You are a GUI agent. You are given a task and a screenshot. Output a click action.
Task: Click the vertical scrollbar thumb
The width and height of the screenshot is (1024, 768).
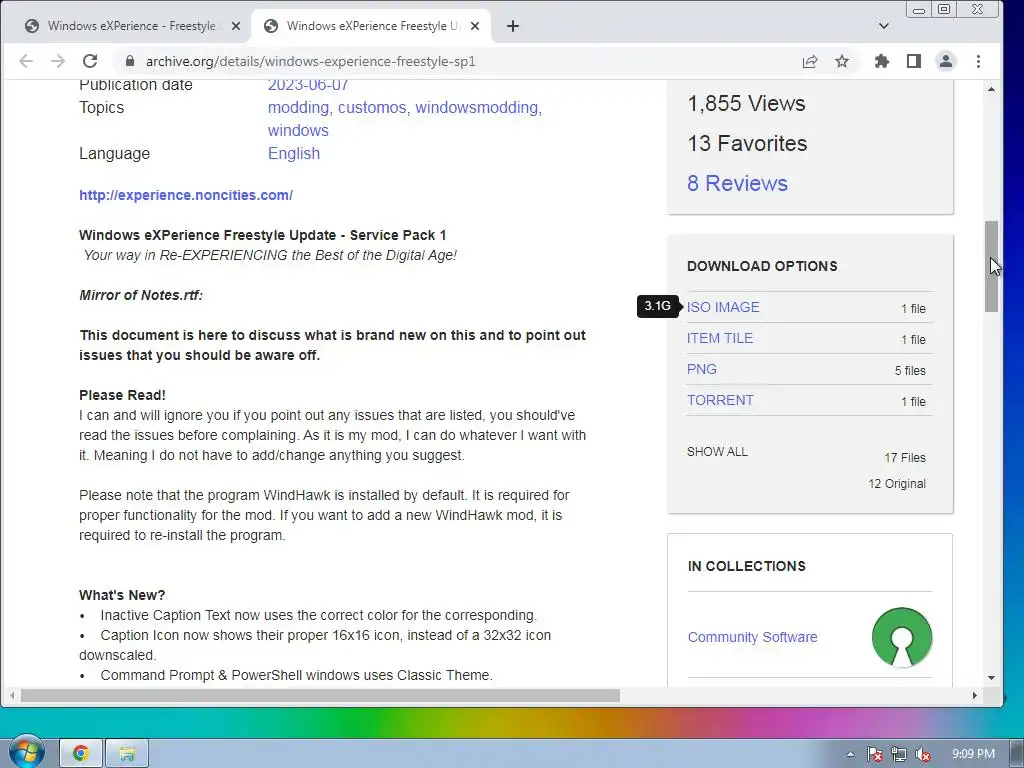pyautogui.click(x=991, y=266)
